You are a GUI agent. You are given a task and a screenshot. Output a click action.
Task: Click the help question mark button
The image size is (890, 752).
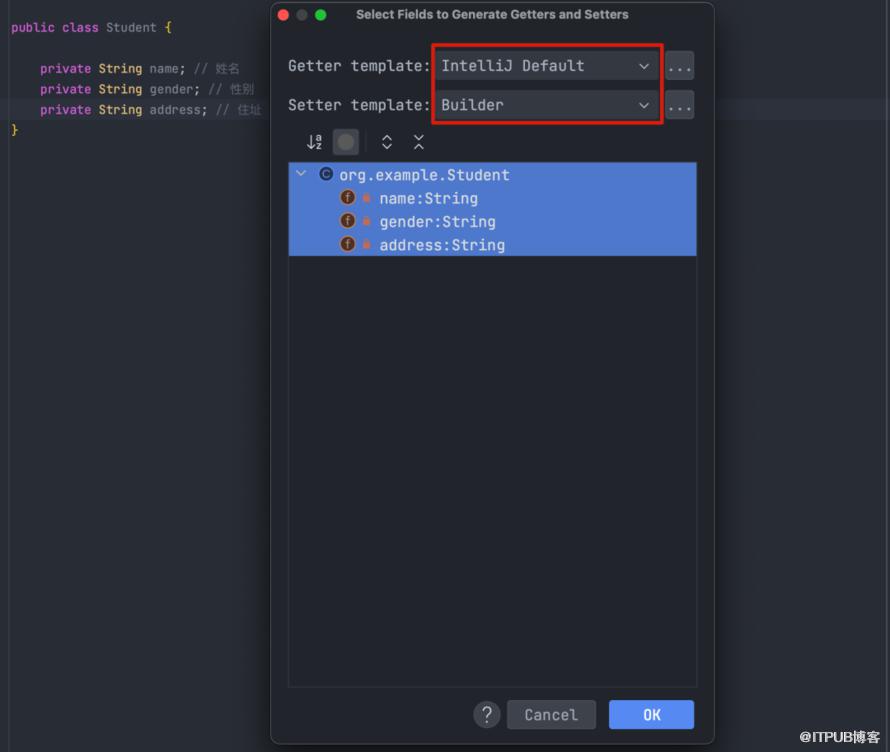coord(486,714)
